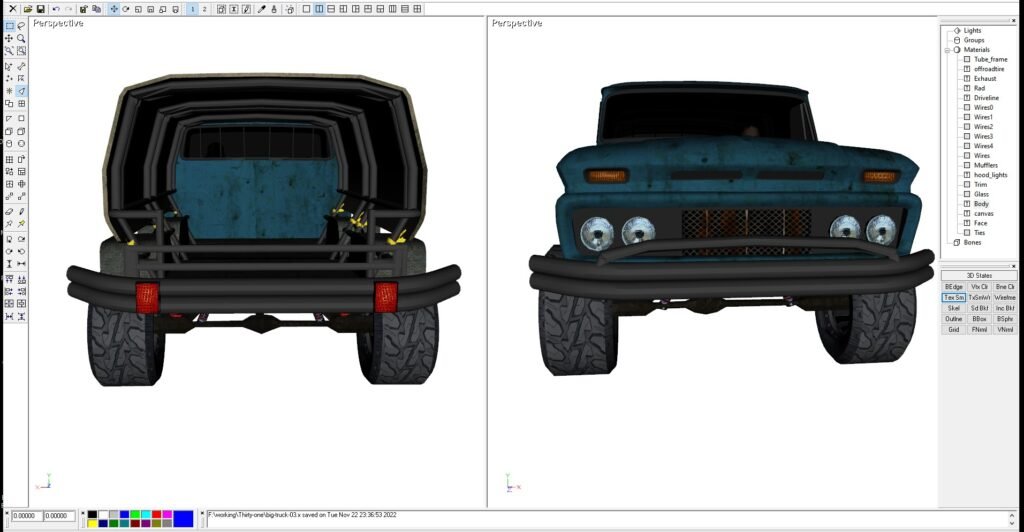Toggle the Grid display state
Image resolution: width=1024 pixels, height=532 pixels.
pos(953,329)
